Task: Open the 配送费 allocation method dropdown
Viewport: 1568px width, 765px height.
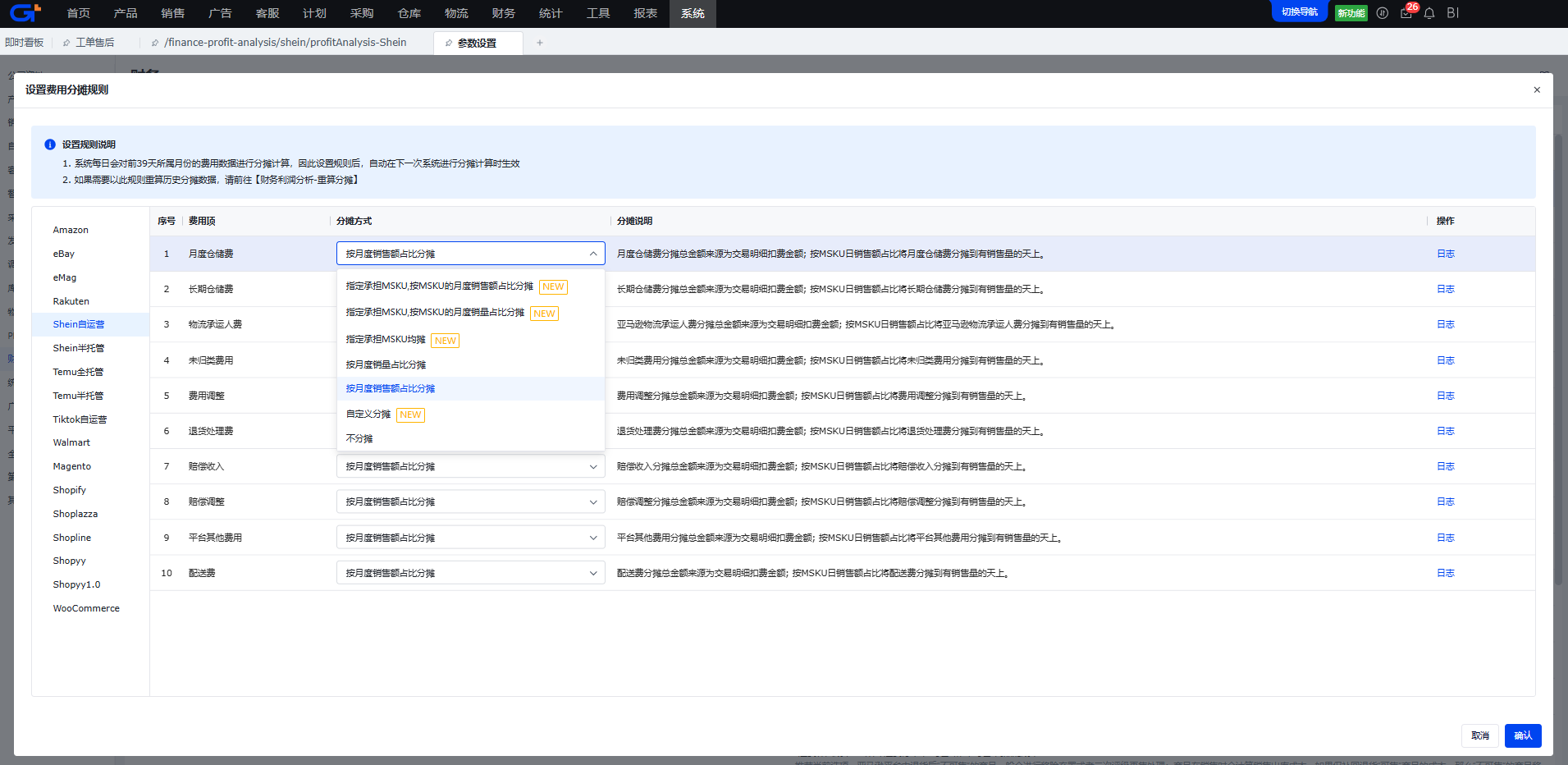Action: click(x=592, y=573)
